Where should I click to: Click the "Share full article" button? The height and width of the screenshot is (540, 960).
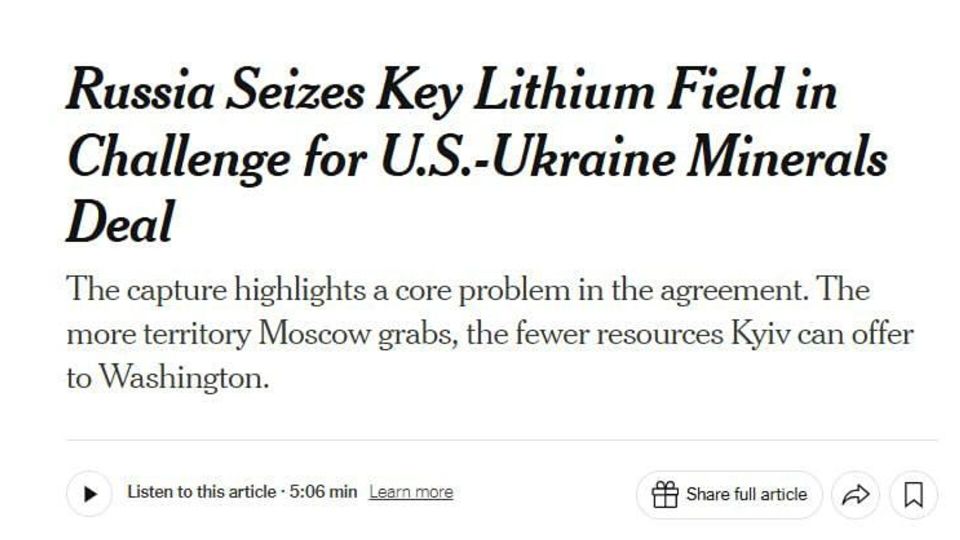(729, 495)
